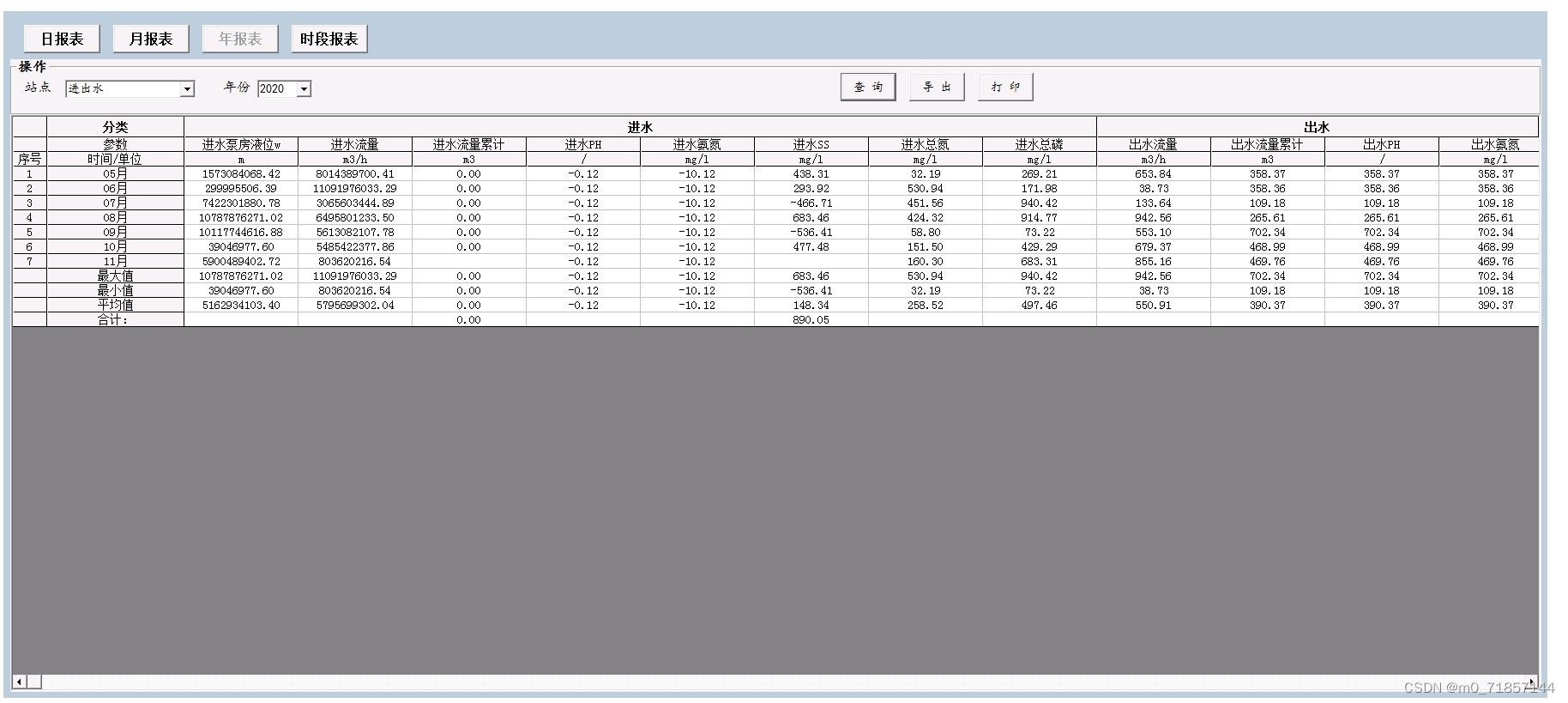Image resolution: width=1568 pixels, height=703 pixels.
Task: Click the 最小值 row label
Action: (115, 291)
